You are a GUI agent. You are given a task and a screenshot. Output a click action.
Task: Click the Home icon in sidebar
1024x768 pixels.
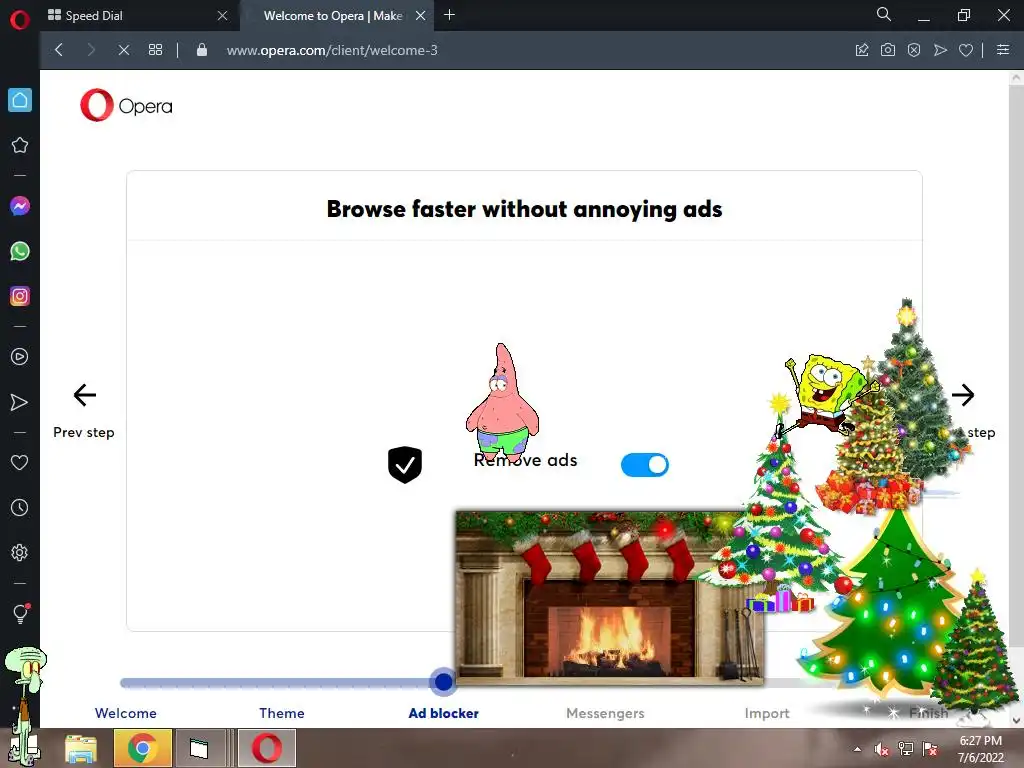(20, 100)
